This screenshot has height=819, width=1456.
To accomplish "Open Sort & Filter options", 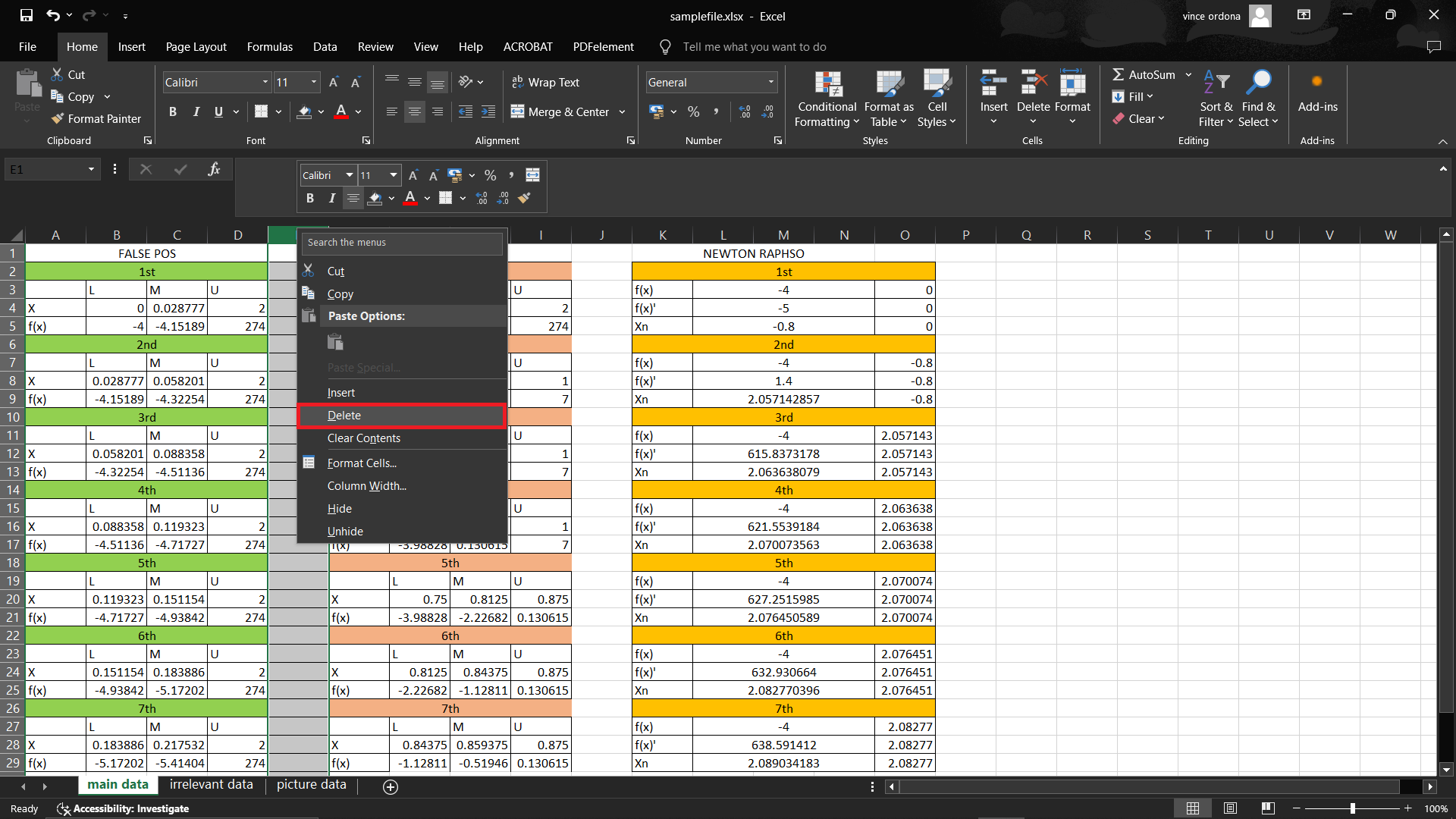I will (1215, 99).
